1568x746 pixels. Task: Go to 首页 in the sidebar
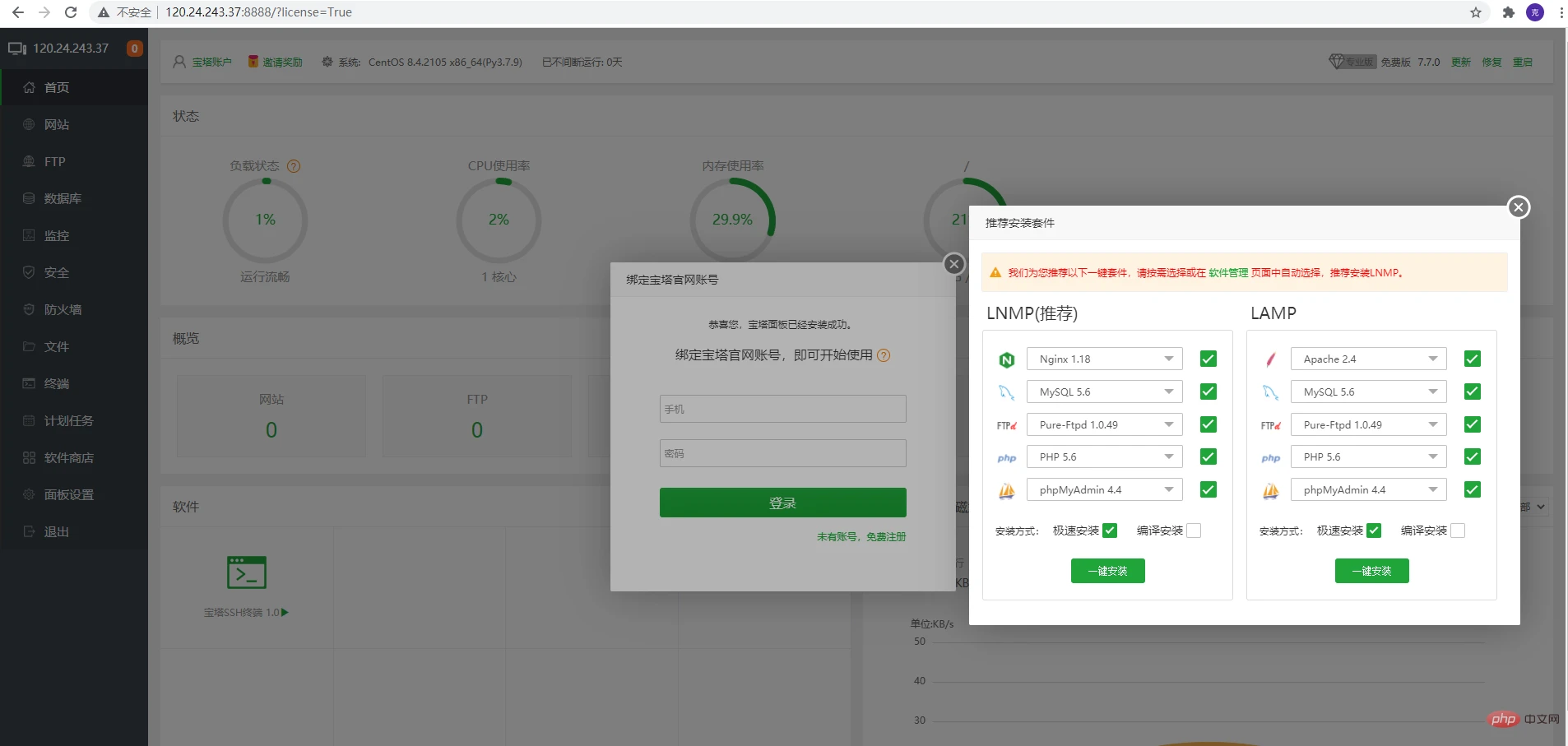tap(74, 87)
